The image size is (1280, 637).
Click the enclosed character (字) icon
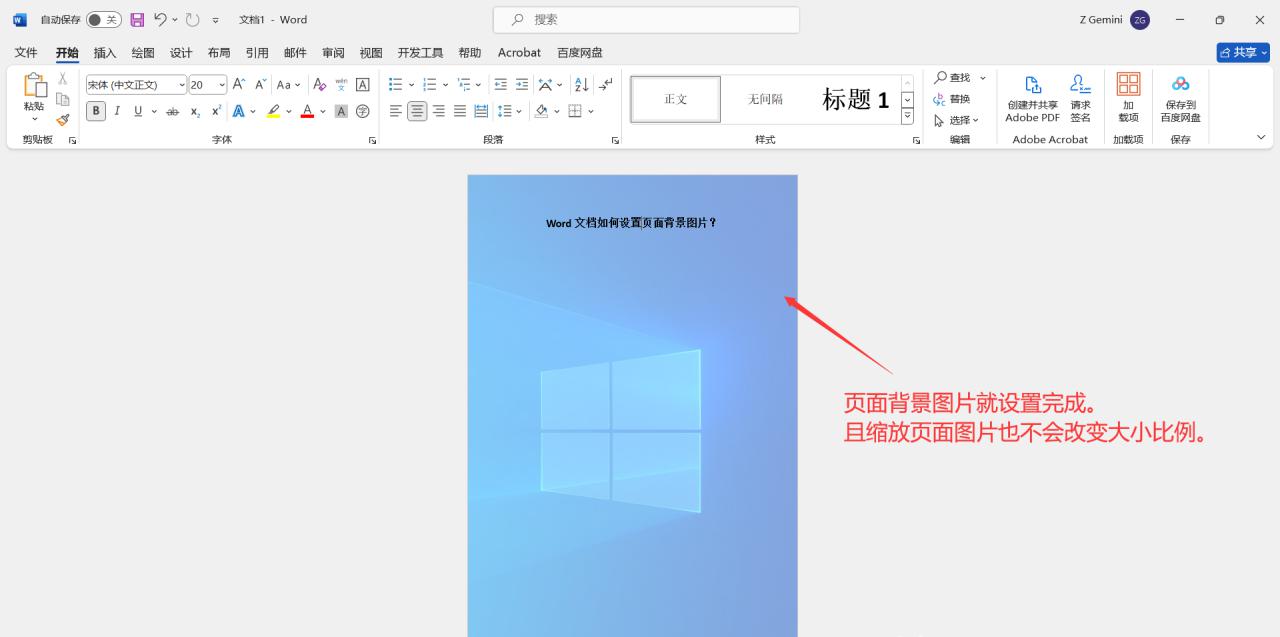[362, 111]
